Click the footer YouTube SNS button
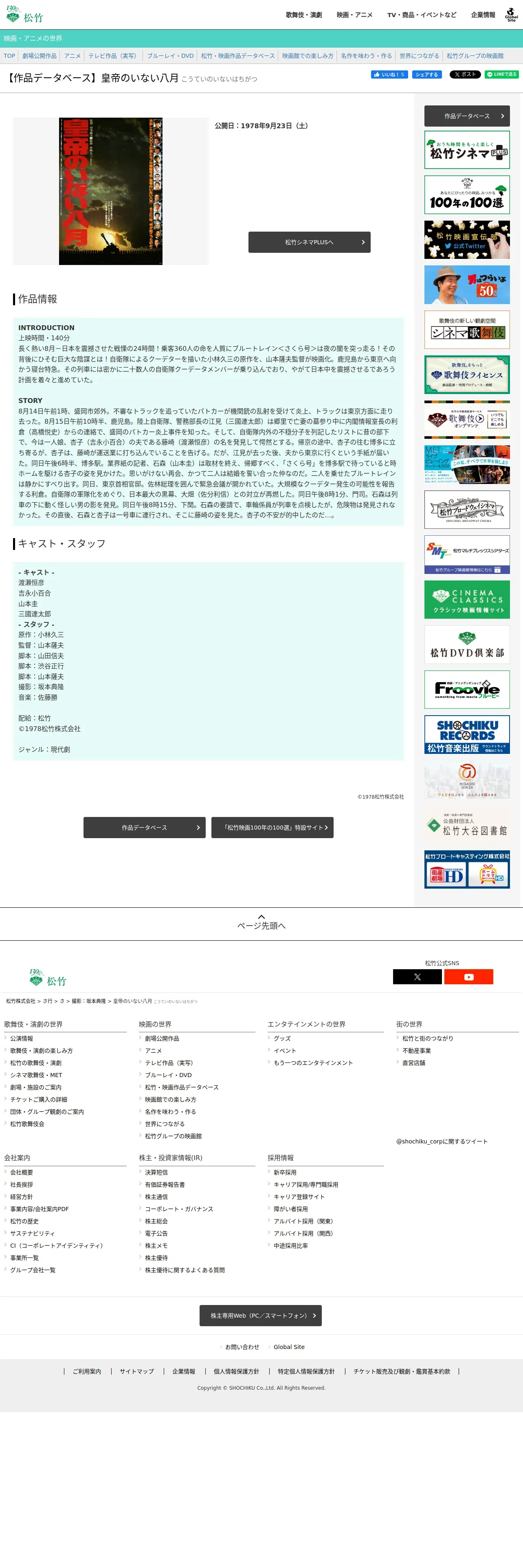 [469, 977]
